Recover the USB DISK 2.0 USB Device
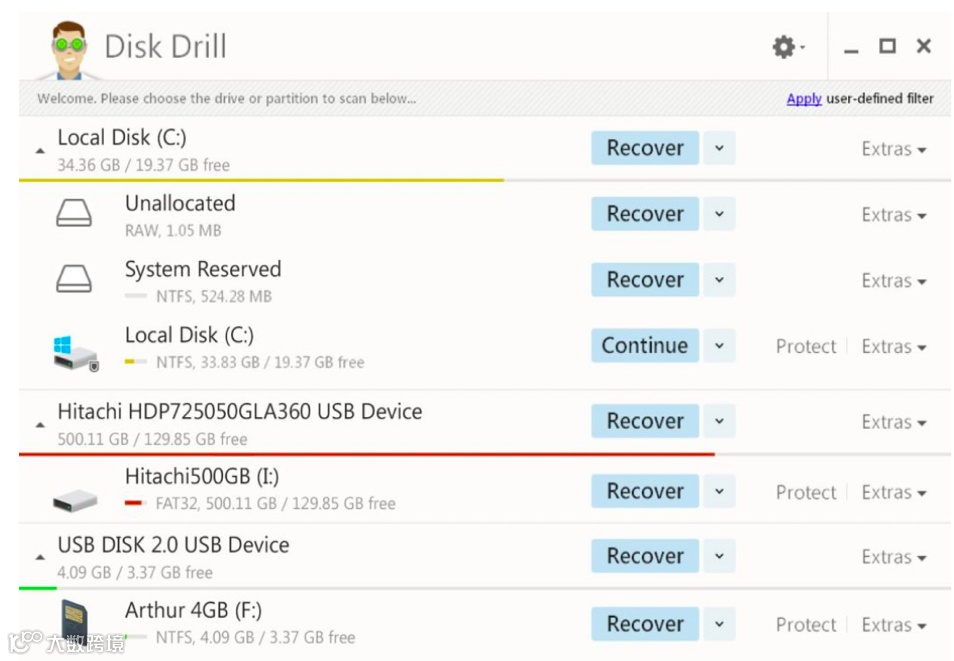 pyautogui.click(x=645, y=556)
